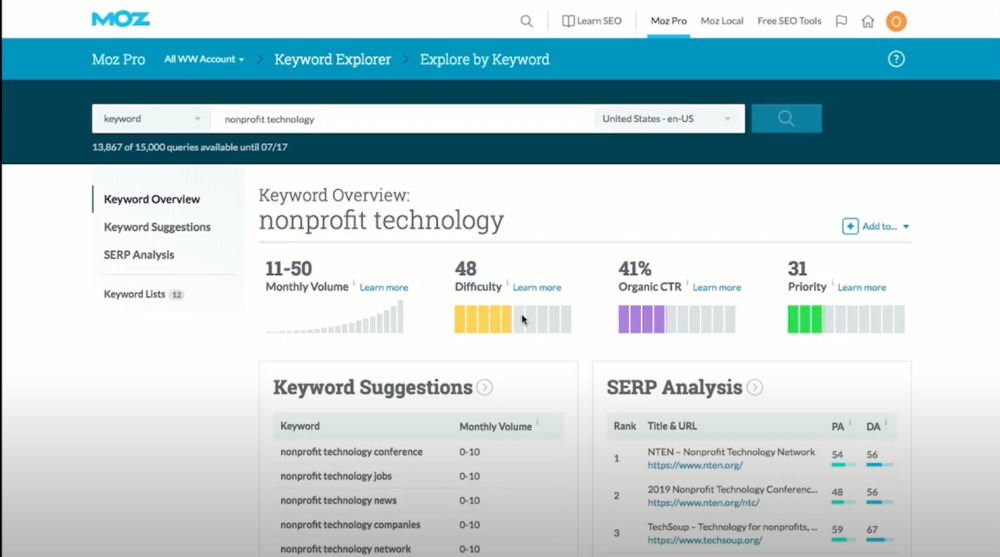Open the https://www.nten.org/ntc/ link
The width and height of the screenshot is (1000, 557).
click(x=703, y=503)
